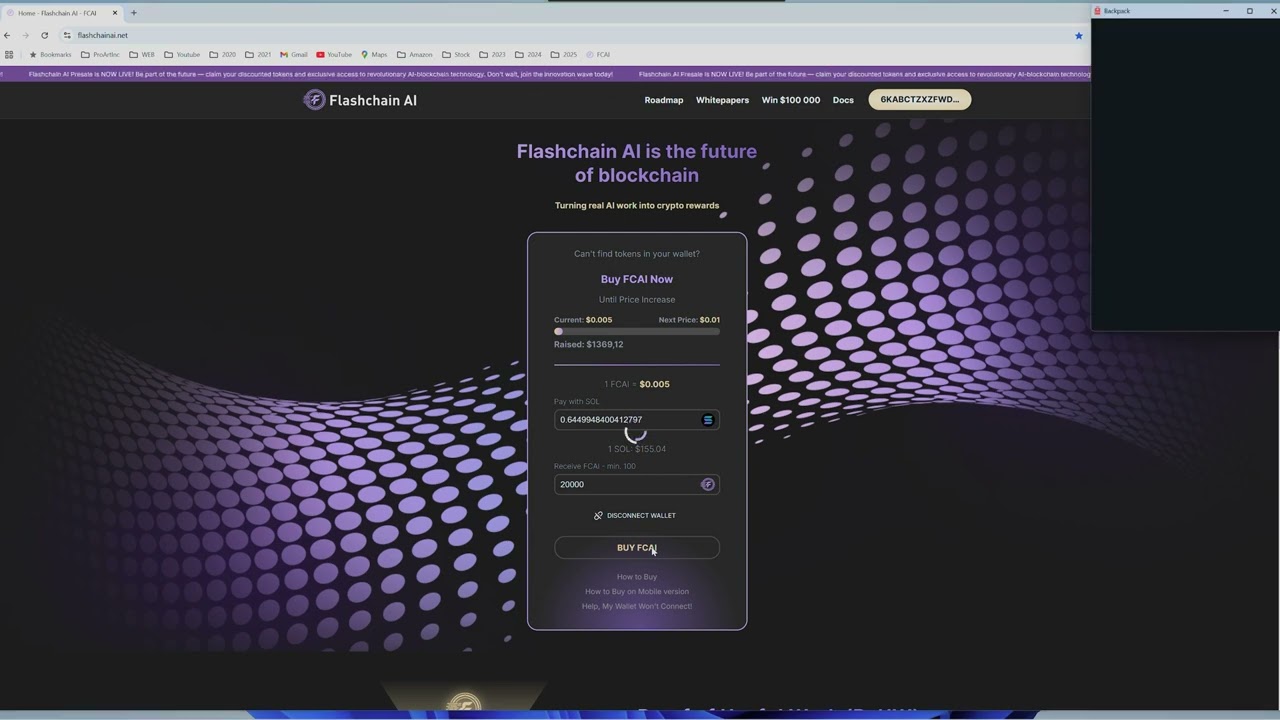Viewport: 1280px width, 720px height.
Task: Click the Flashchain AI logo icon
Action: (315, 100)
